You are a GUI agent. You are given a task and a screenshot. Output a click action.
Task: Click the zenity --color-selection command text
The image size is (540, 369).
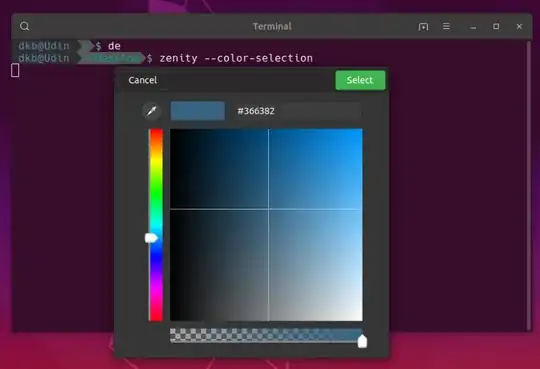pyautogui.click(x=236, y=58)
